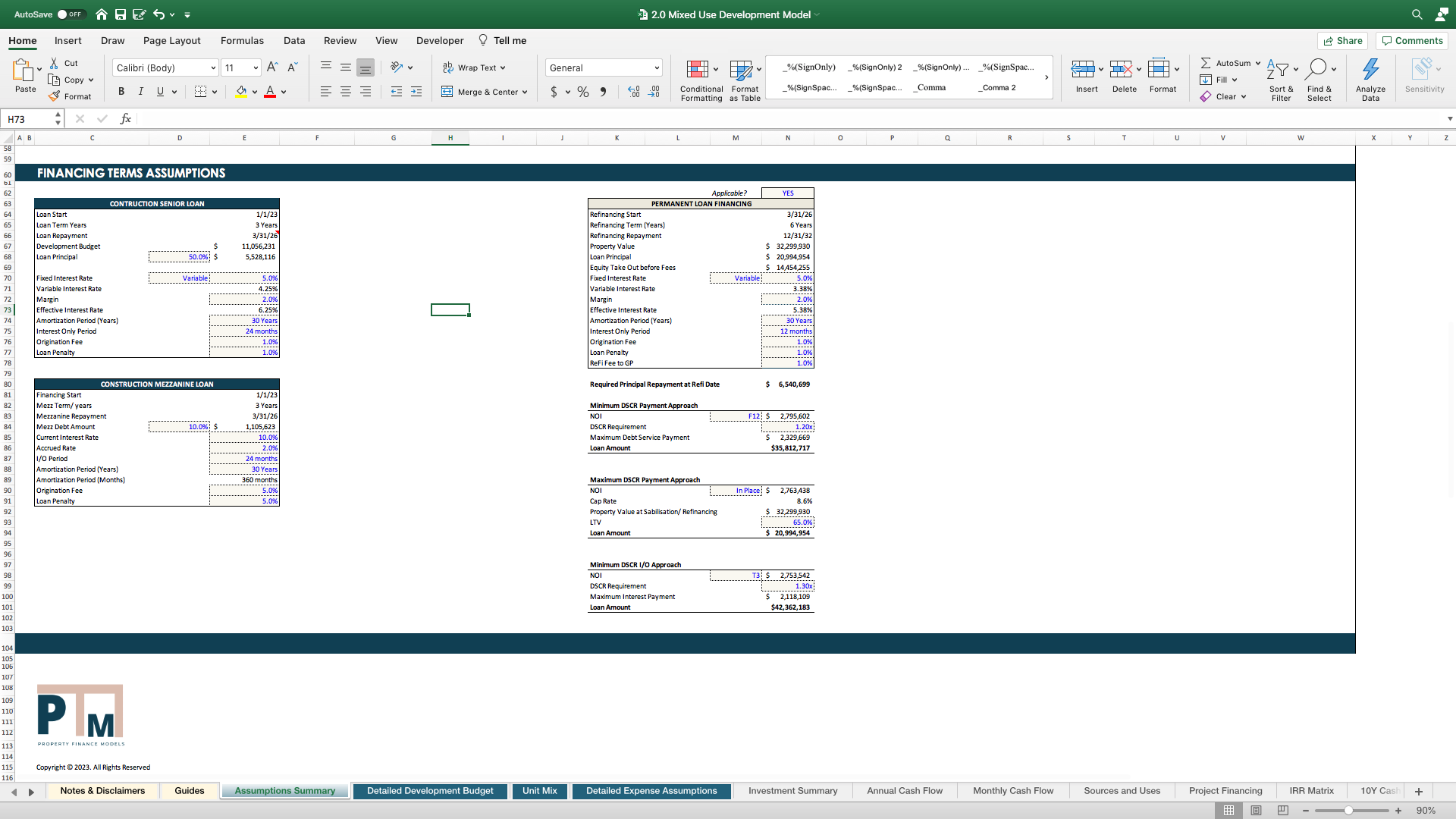Toggle Align Left
The image size is (1456, 819).
point(326,92)
